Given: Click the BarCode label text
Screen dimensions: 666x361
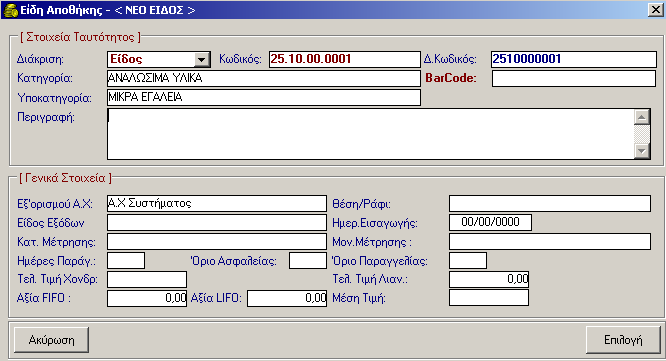Looking at the screenshot, I should click(x=451, y=78).
